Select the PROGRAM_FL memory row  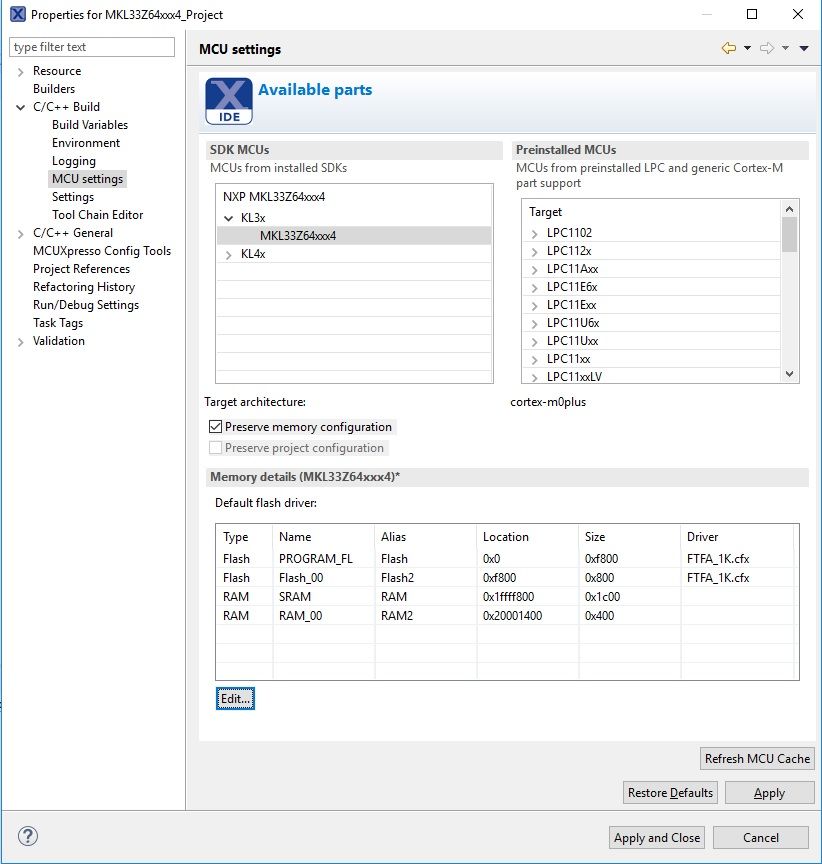coord(506,559)
